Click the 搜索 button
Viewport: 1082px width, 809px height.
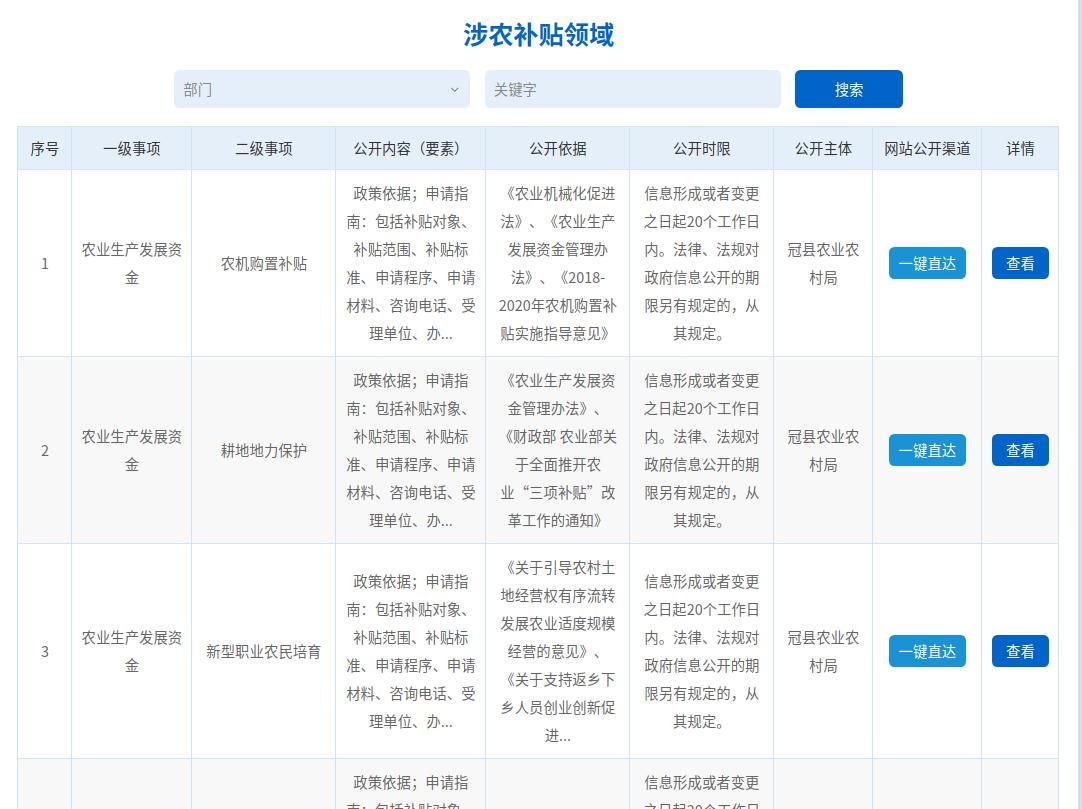[x=849, y=89]
